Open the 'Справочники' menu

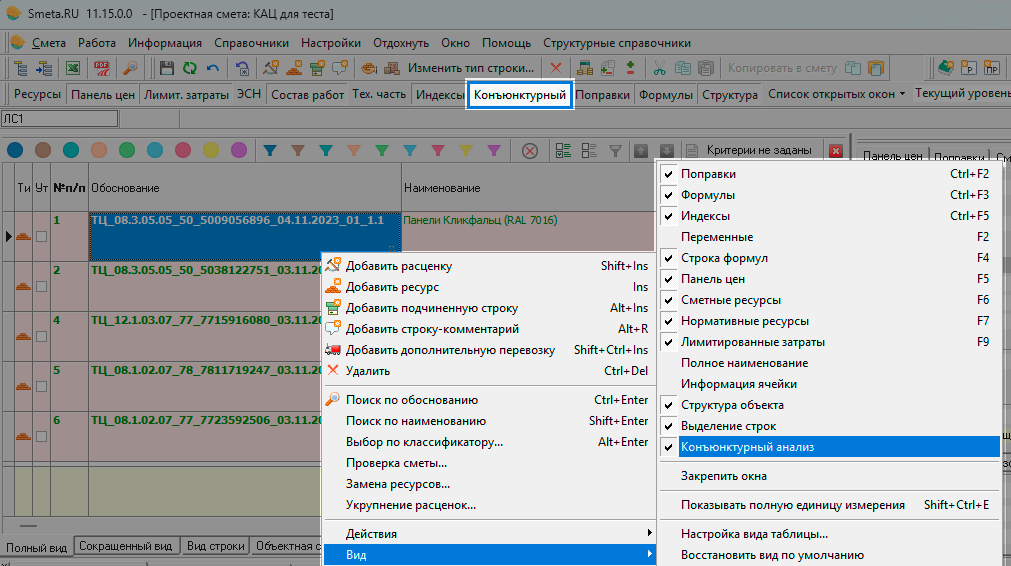[251, 43]
